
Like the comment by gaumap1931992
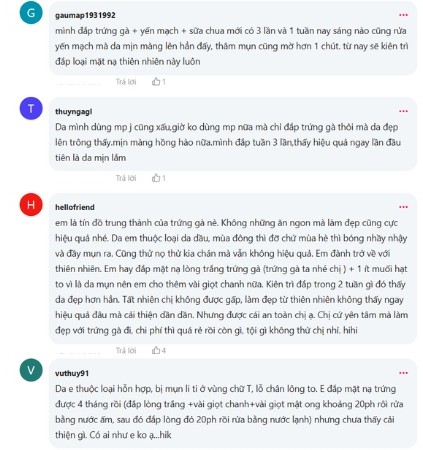pos(156,82)
